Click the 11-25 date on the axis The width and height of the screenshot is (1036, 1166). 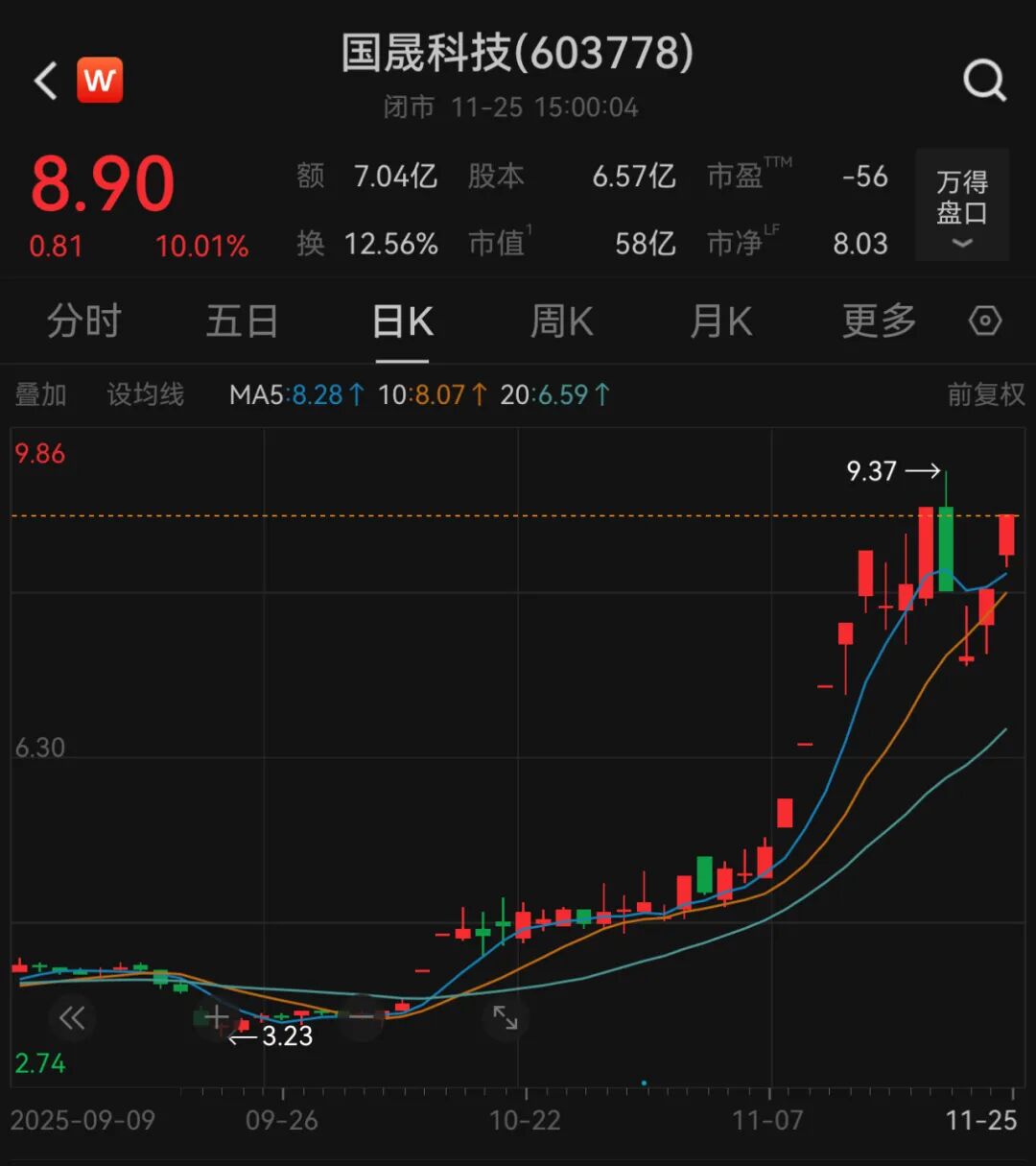[x=982, y=1119]
